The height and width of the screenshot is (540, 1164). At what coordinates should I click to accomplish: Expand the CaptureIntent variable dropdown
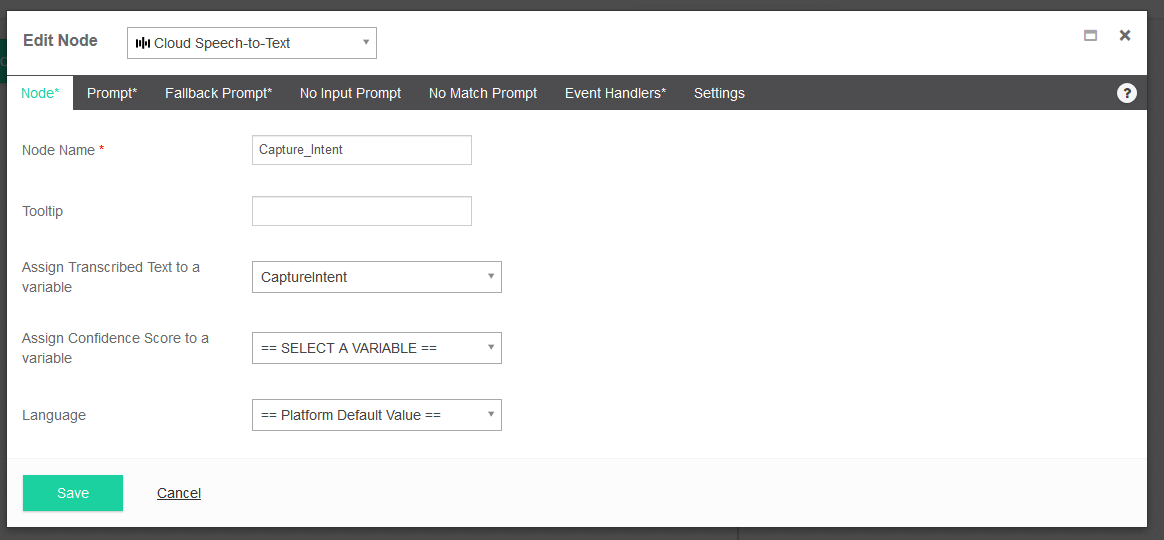pyautogui.click(x=376, y=277)
